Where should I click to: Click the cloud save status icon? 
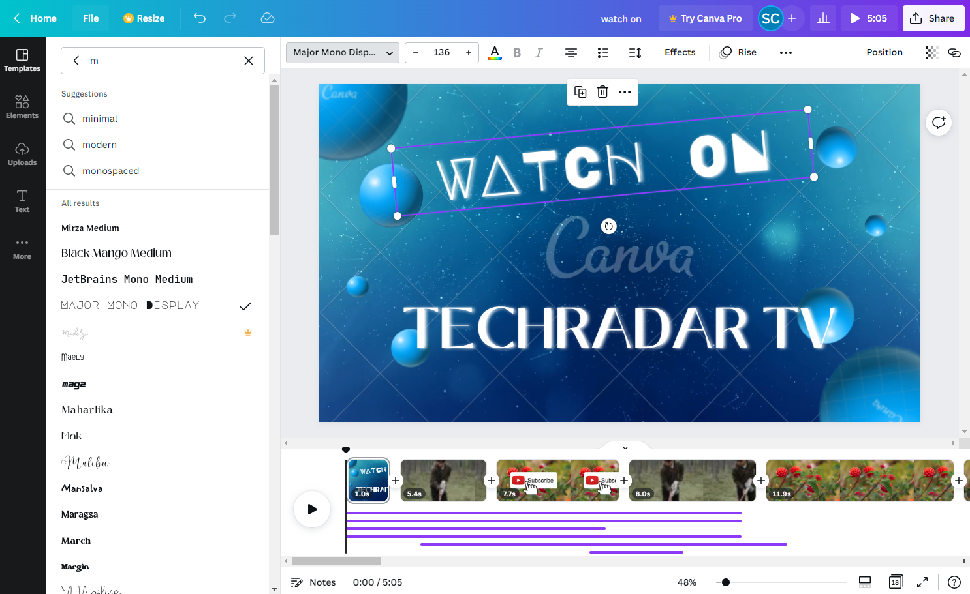(267, 19)
